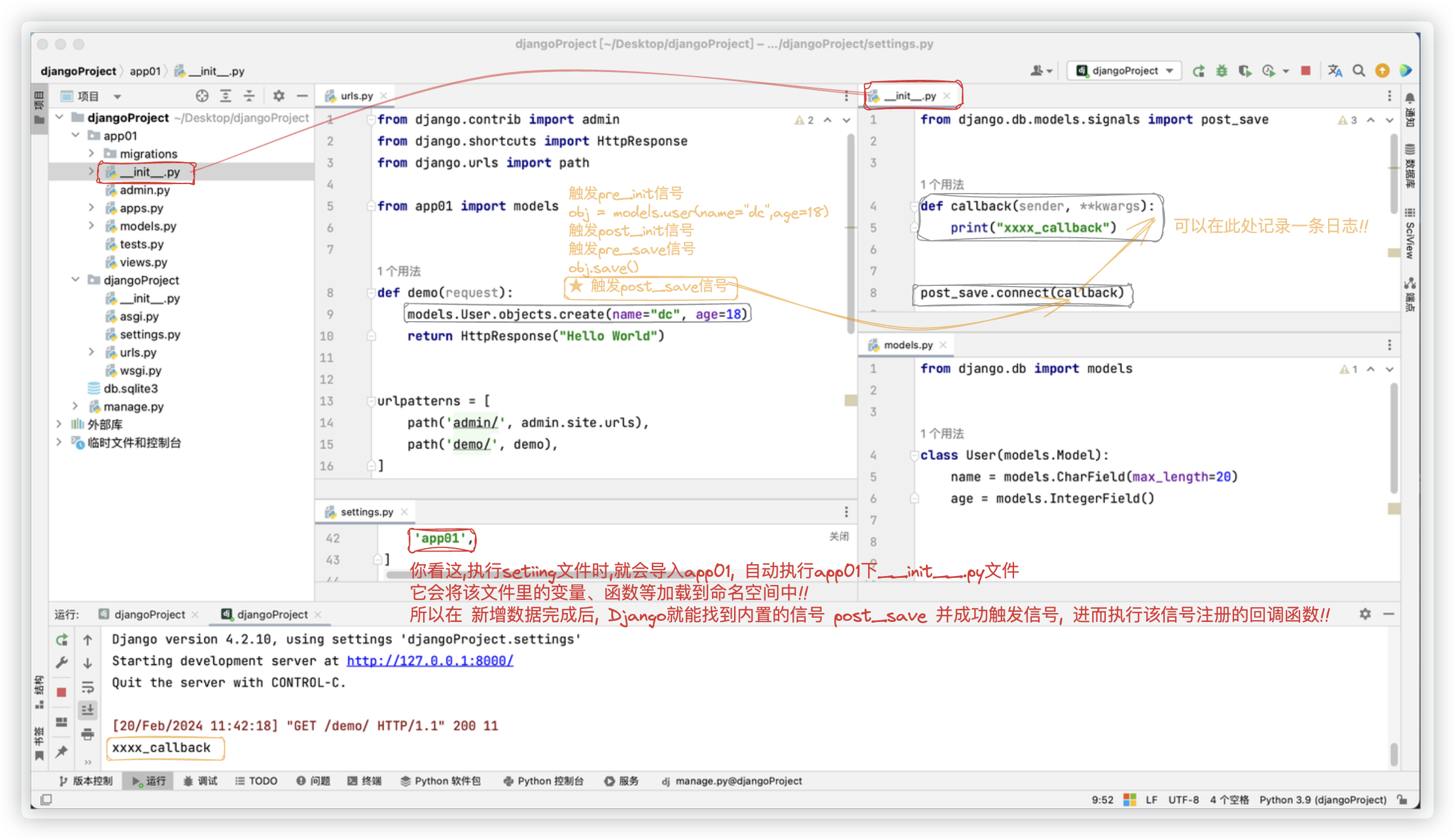Click the Locate file target icon in project panel
The width and height of the screenshot is (1455, 840).
[x=202, y=96]
